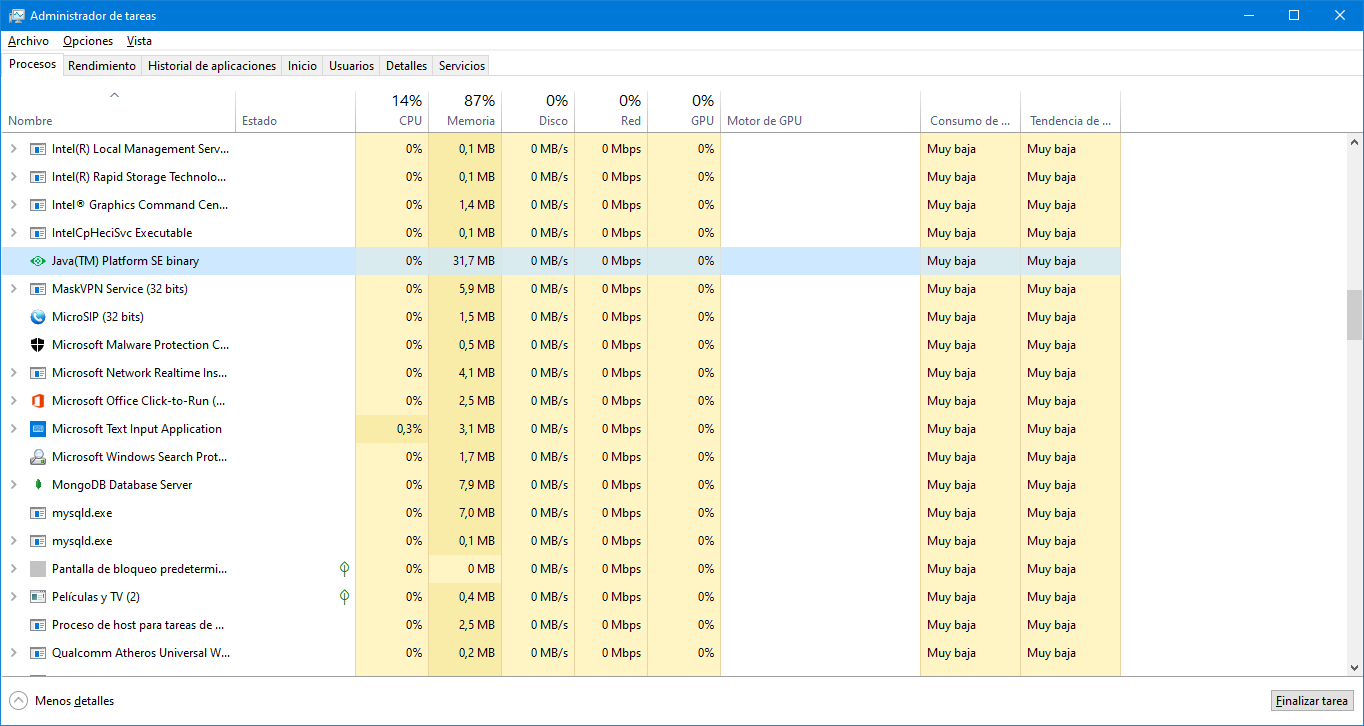Image resolution: width=1364 pixels, height=726 pixels.
Task: Expand the Microsoft Office Click-to-Run row
Action: (x=13, y=401)
